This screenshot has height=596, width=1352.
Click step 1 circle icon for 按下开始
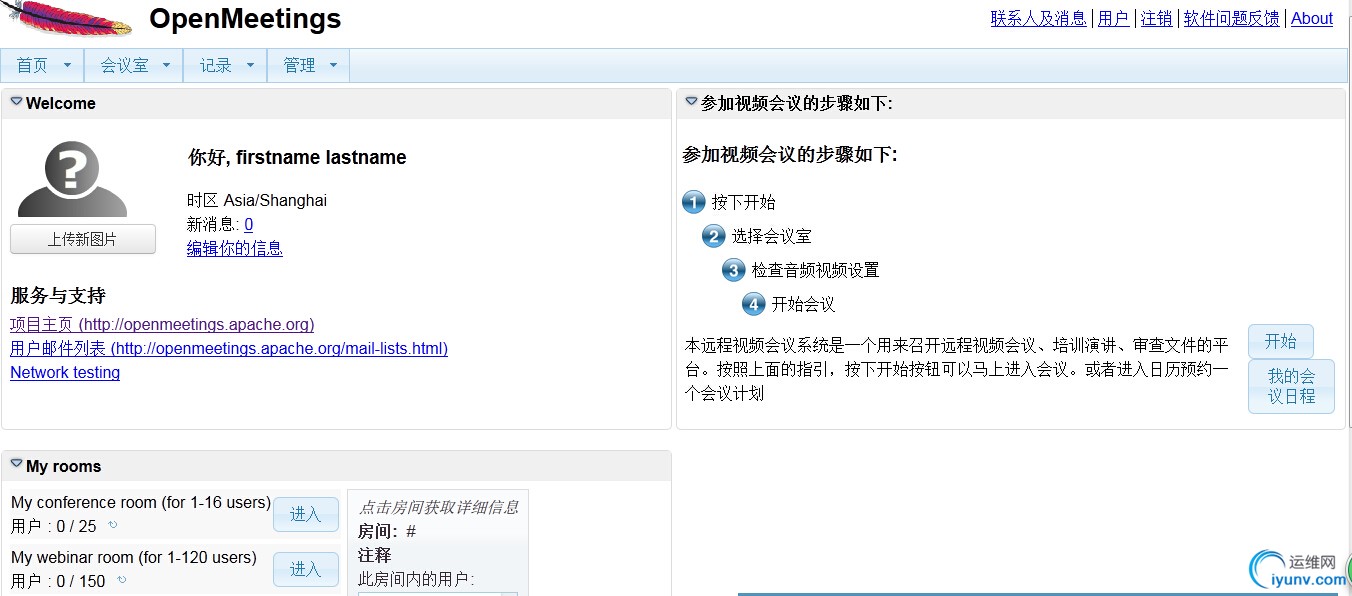point(694,202)
